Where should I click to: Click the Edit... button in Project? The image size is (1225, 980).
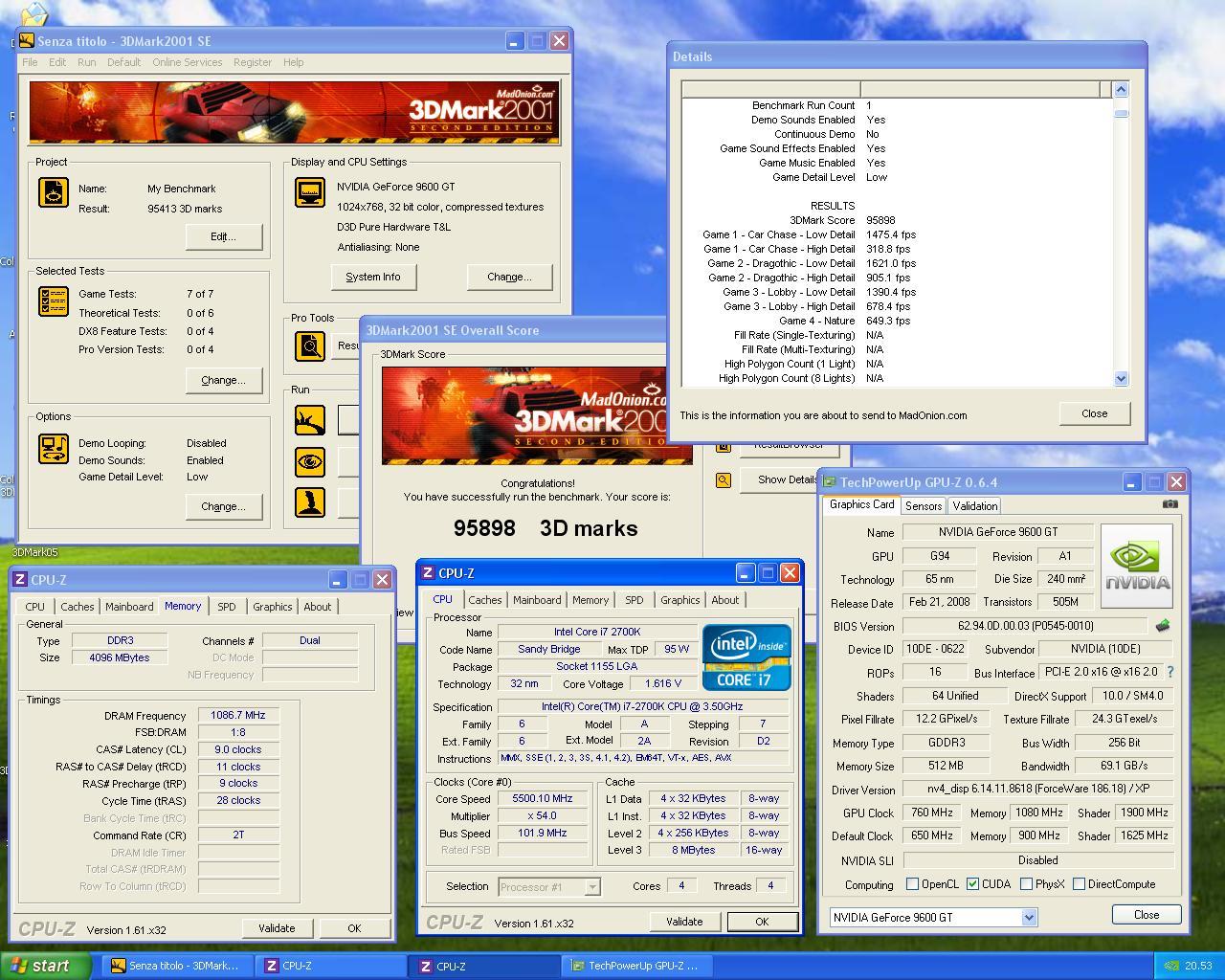pyautogui.click(x=223, y=236)
